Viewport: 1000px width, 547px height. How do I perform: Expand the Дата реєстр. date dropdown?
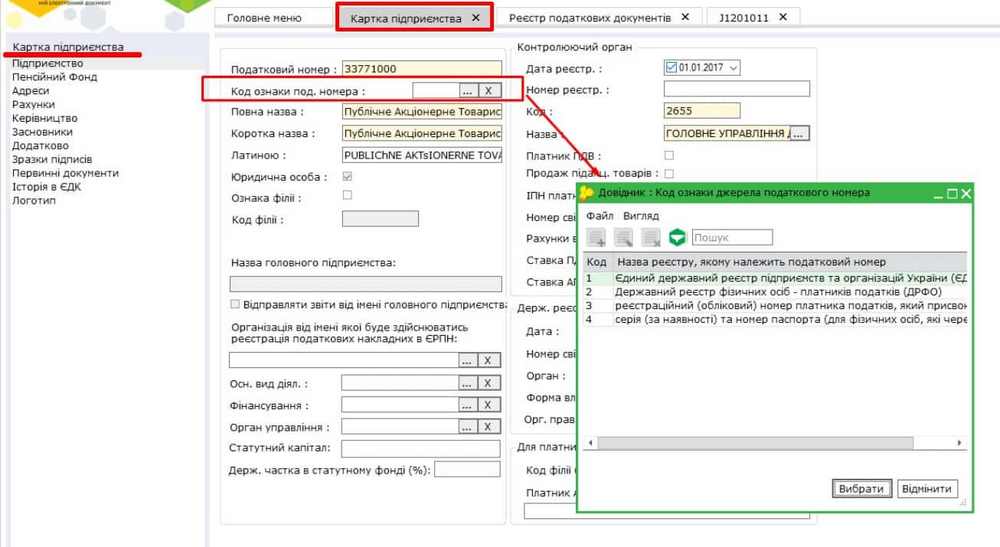734,68
